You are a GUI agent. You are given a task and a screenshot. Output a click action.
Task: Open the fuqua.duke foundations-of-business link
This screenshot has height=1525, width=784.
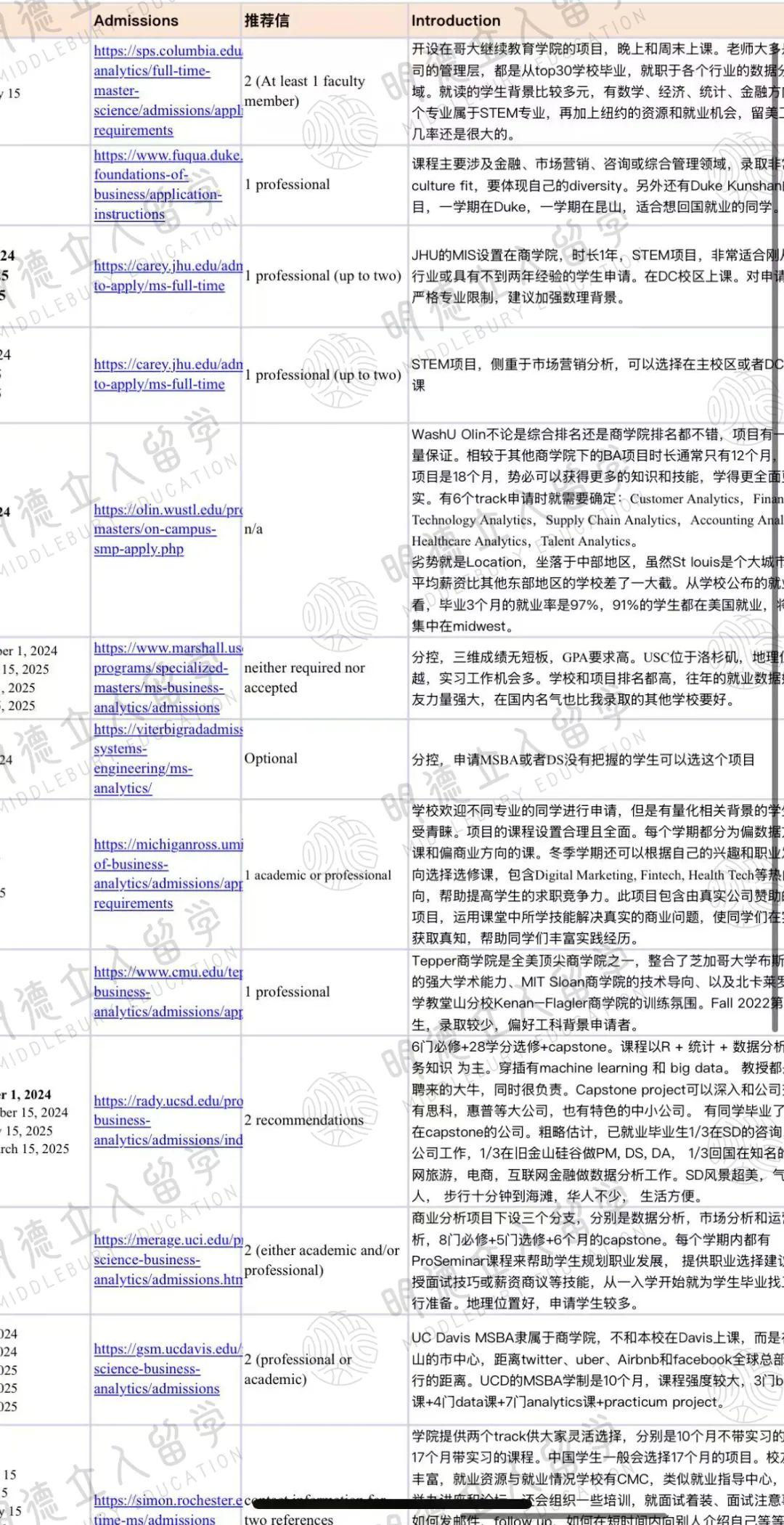pyautogui.click(x=168, y=184)
